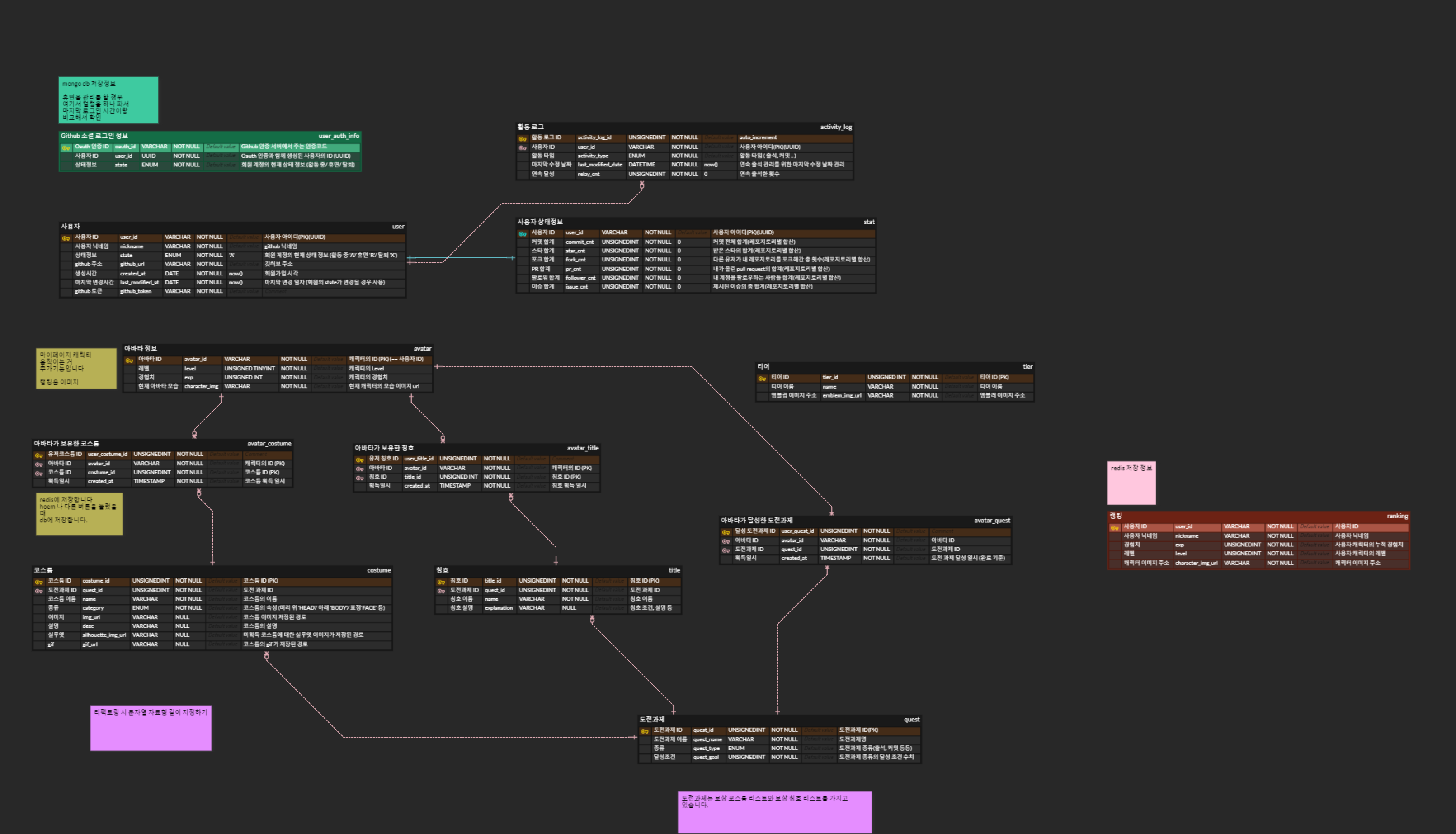Click the silhouette_img_url column name cell
The image size is (1456, 834).
(x=104, y=635)
